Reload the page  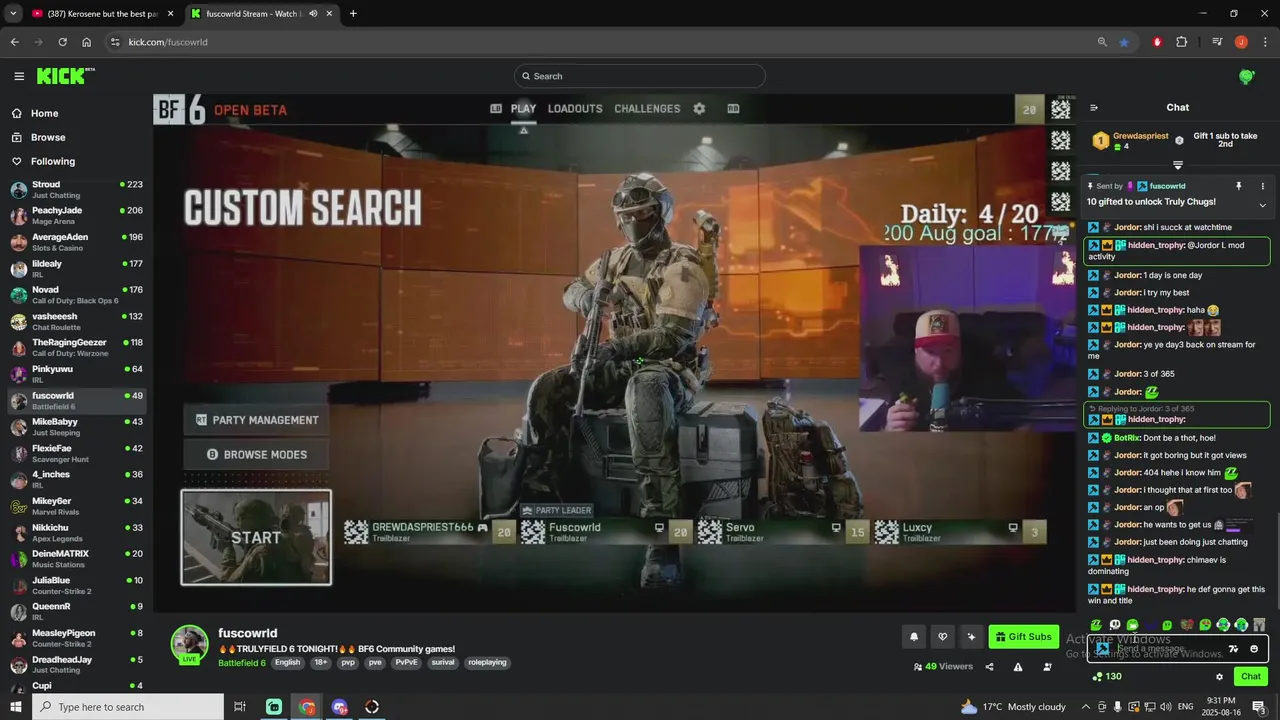pyautogui.click(x=62, y=42)
